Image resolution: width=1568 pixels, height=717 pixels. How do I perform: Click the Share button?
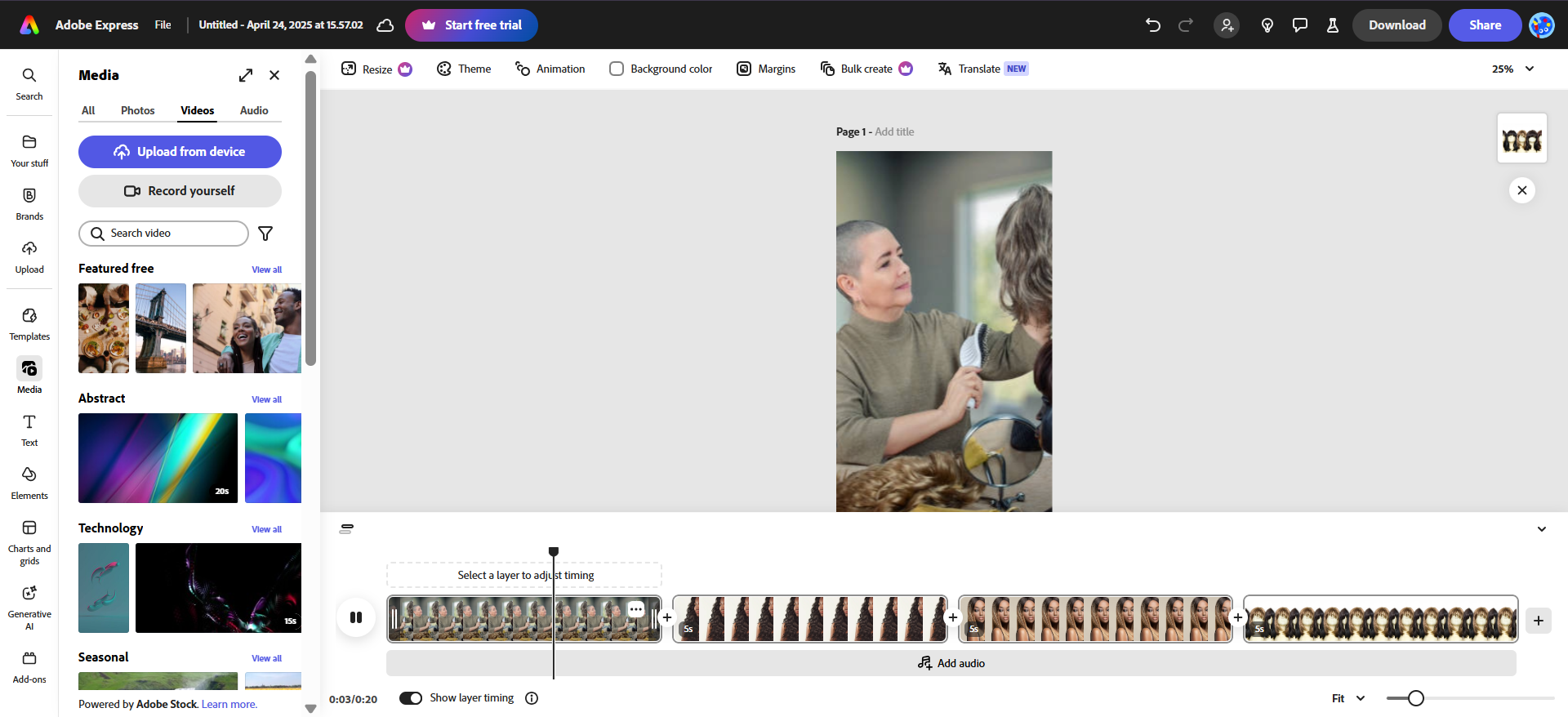pos(1486,25)
